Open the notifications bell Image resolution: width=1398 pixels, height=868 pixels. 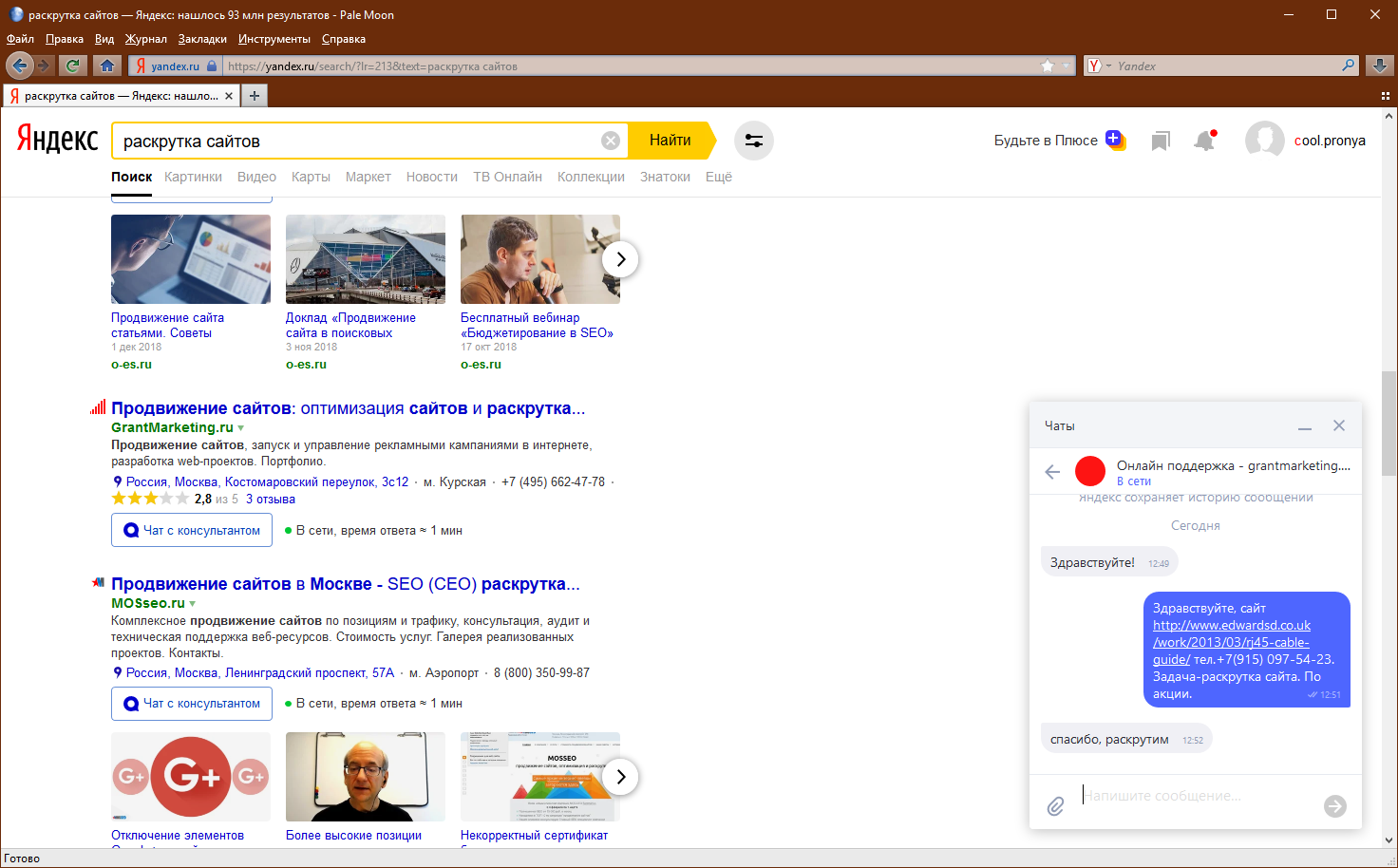[1205, 141]
